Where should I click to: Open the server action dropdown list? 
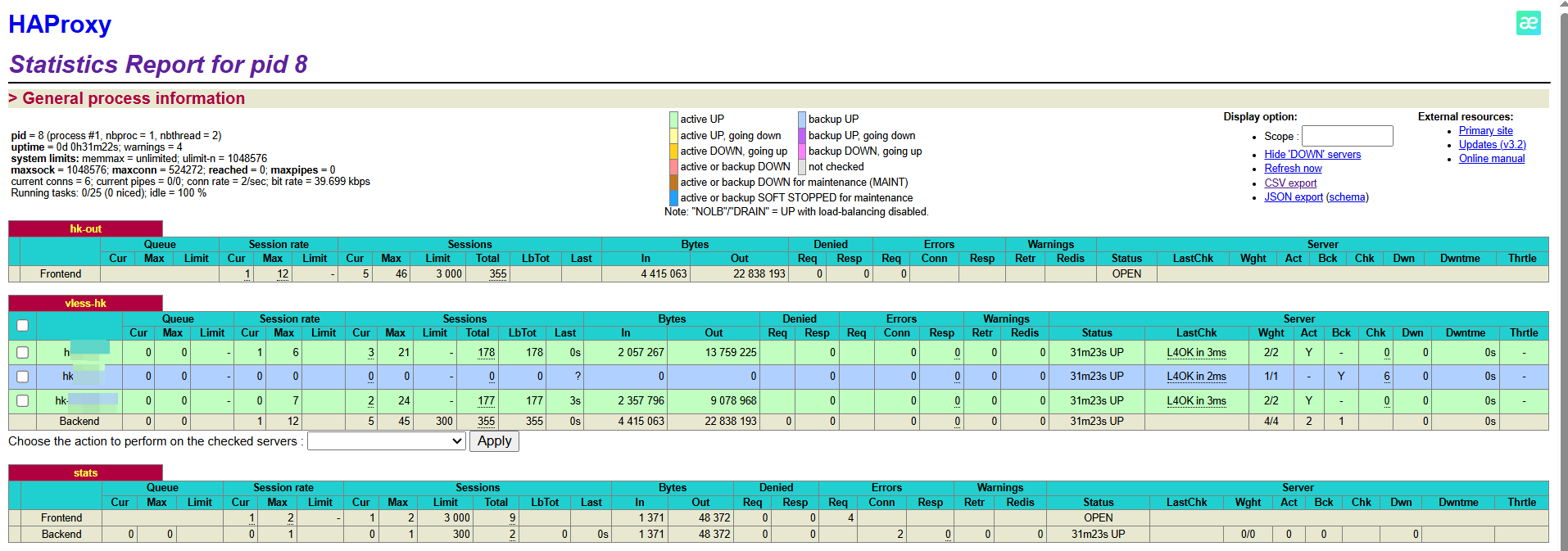pyautogui.click(x=387, y=441)
